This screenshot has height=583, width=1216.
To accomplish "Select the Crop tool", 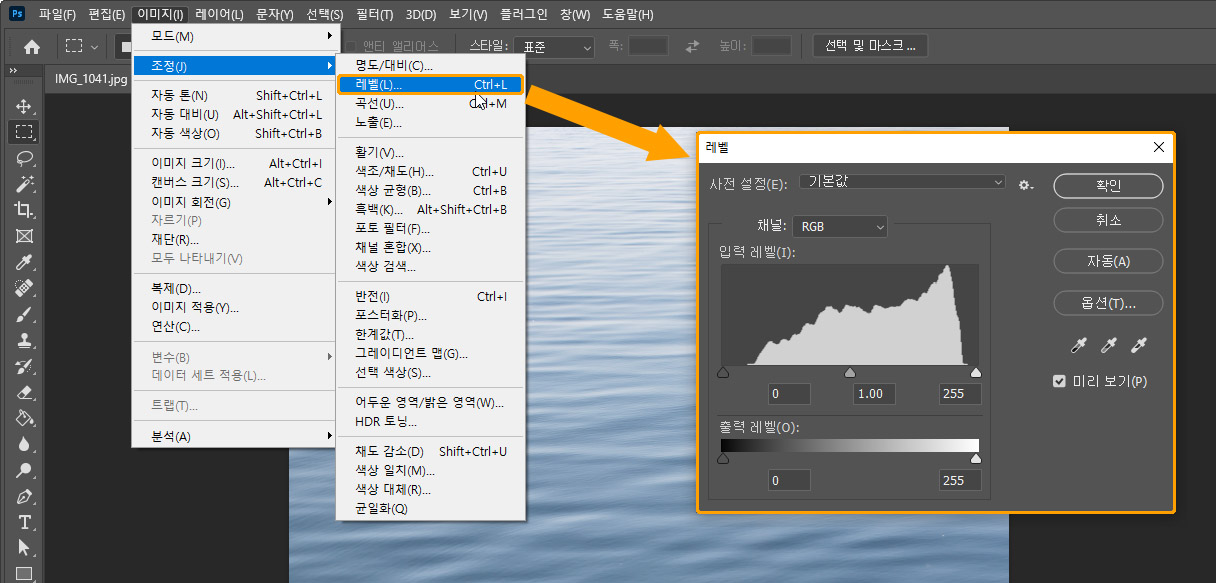I will (x=24, y=210).
